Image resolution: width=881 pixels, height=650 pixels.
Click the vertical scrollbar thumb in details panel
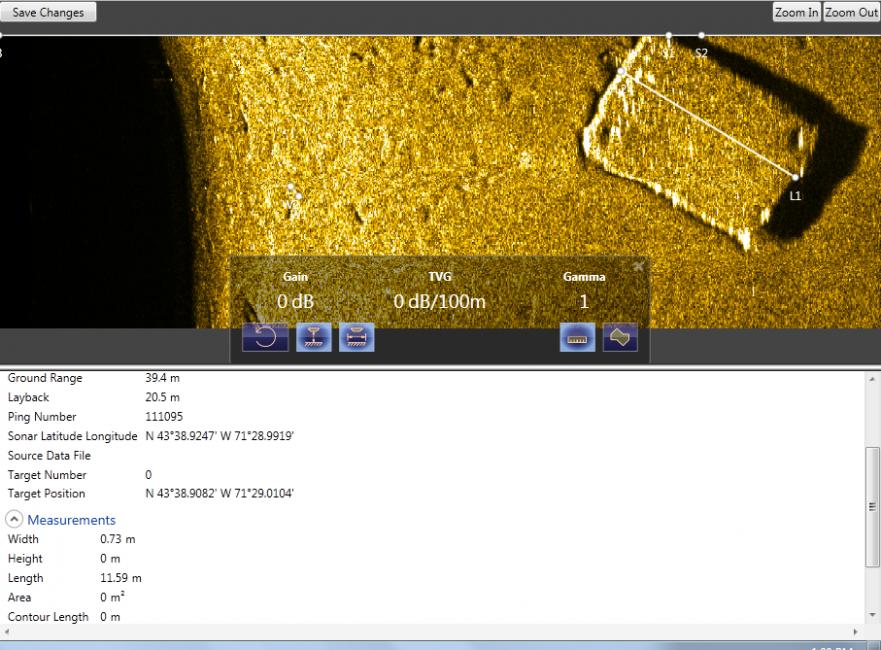[x=871, y=507]
